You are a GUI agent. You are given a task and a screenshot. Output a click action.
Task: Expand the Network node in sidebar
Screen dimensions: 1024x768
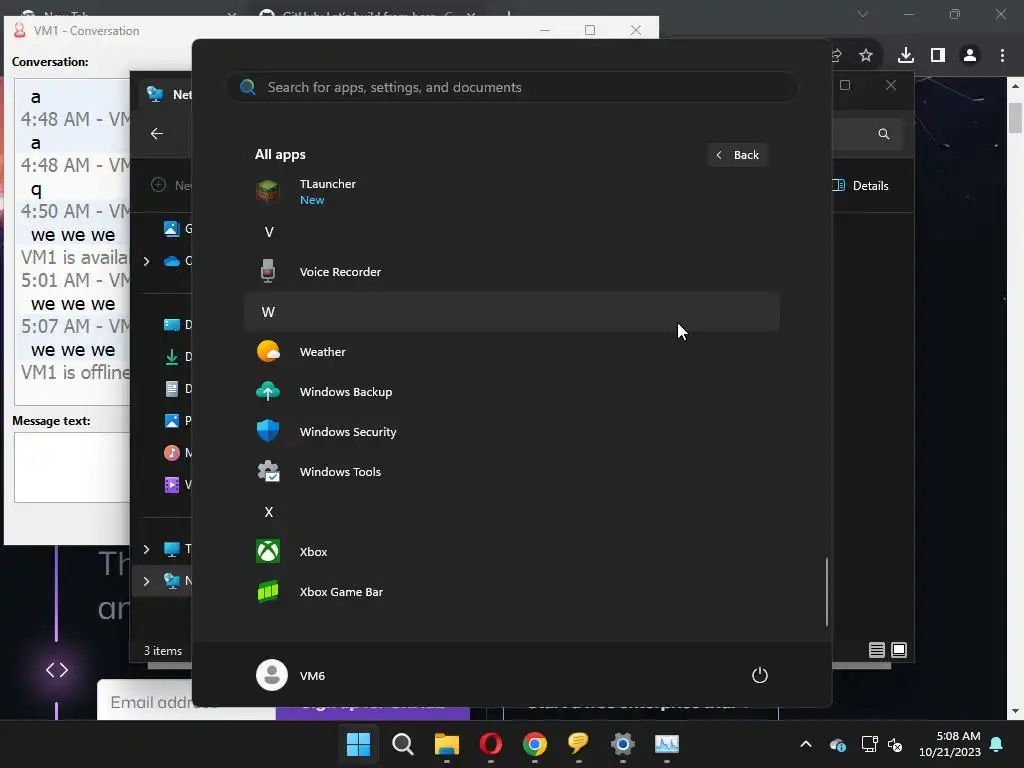pyautogui.click(x=146, y=581)
